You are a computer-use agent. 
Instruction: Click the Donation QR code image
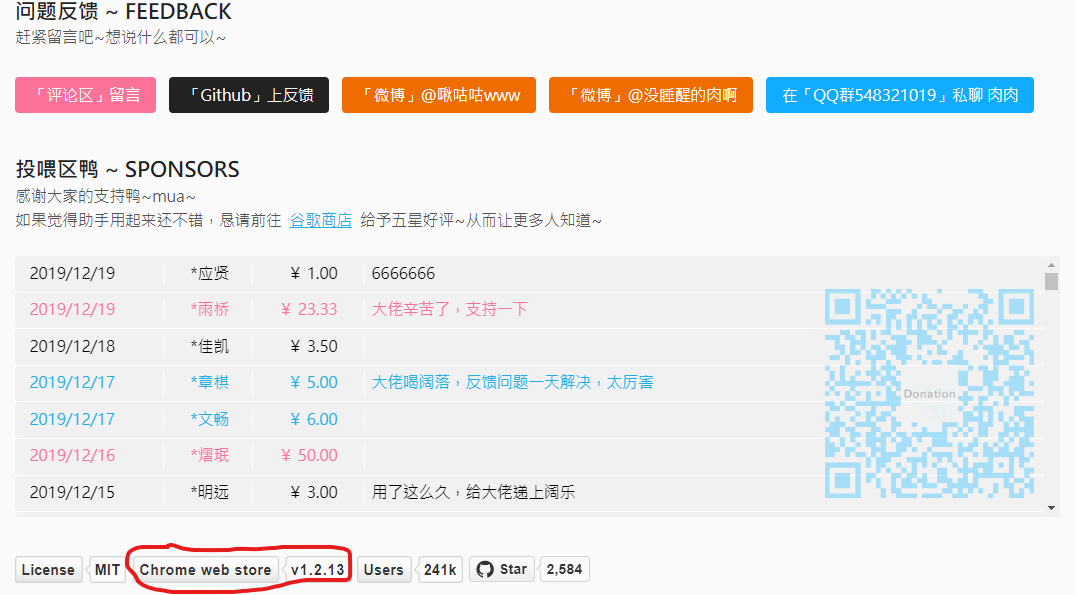(929, 393)
